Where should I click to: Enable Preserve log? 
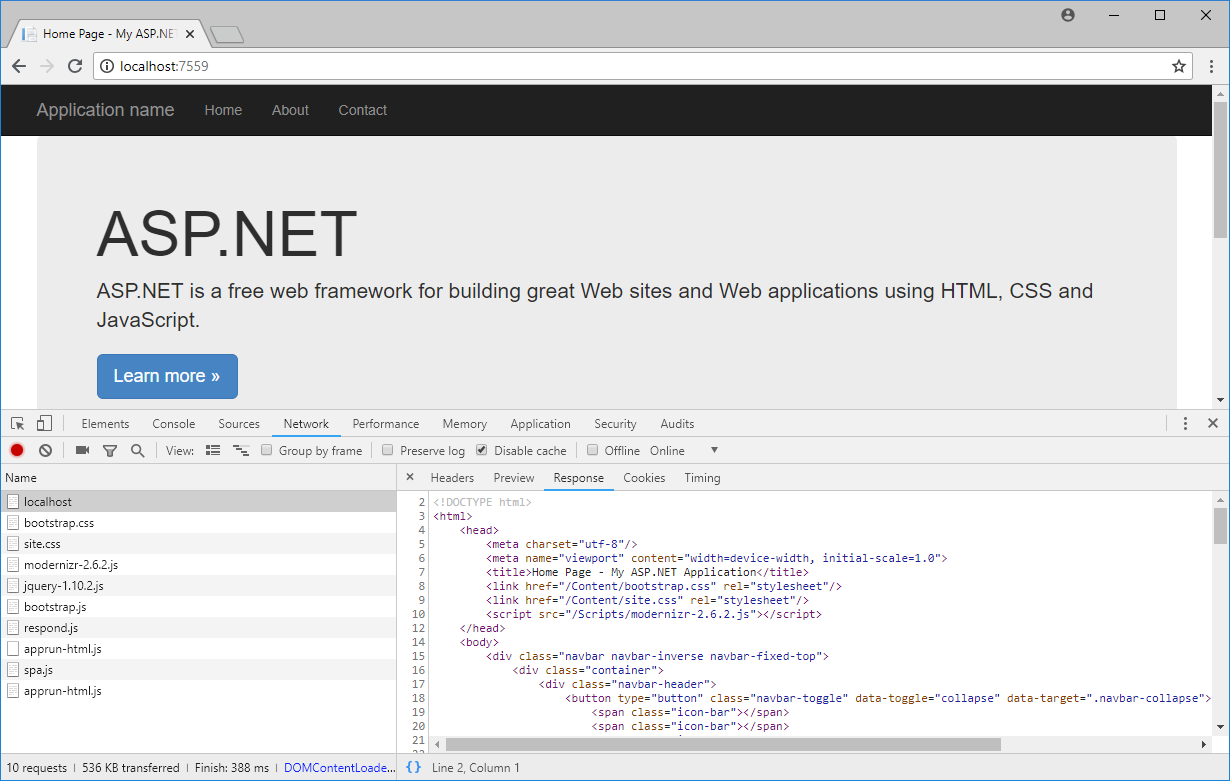click(387, 450)
